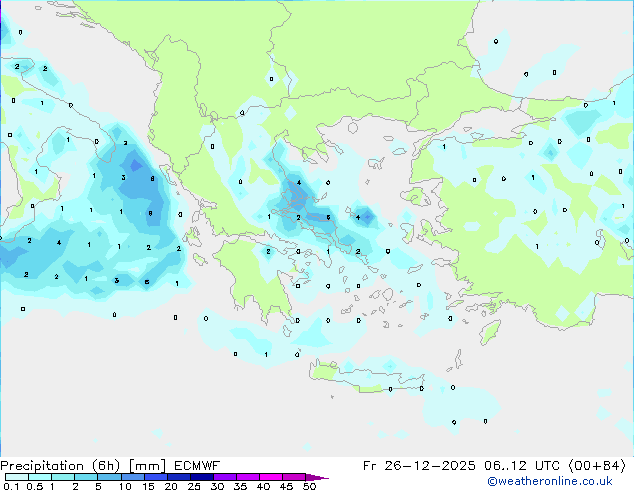Click the legend label "40"
This screenshot has height=490, width=634.
[263, 486]
